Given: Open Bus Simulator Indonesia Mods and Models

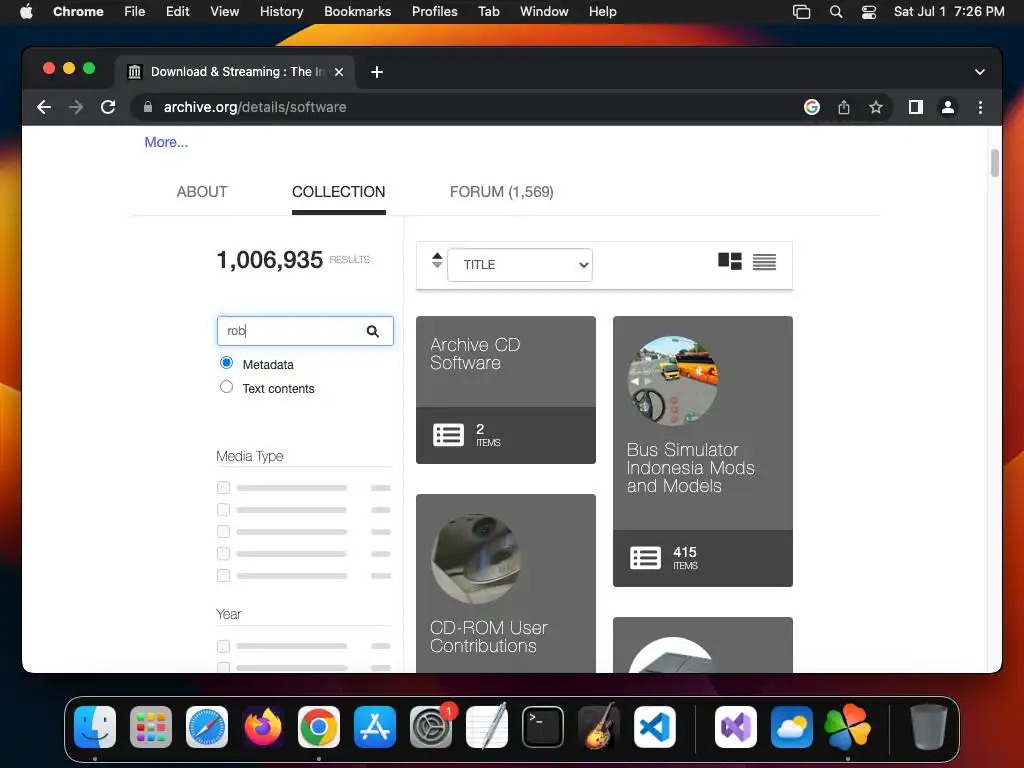Looking at the screenshot, I should coord(703,451).
